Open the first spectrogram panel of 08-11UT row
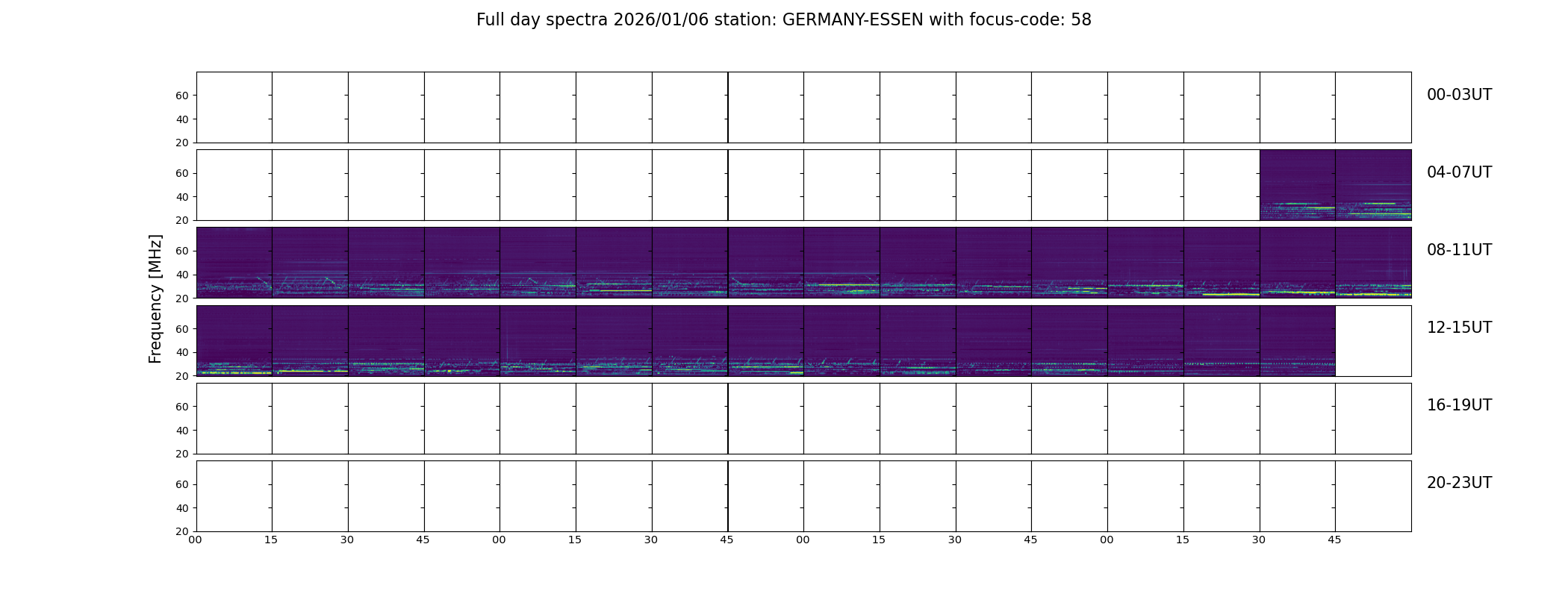1568x597 pixels. 234,263
